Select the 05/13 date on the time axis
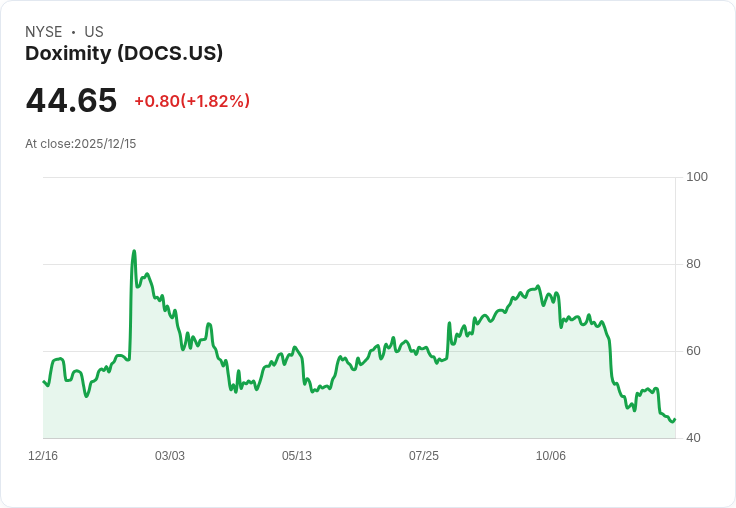 point(297,456)
